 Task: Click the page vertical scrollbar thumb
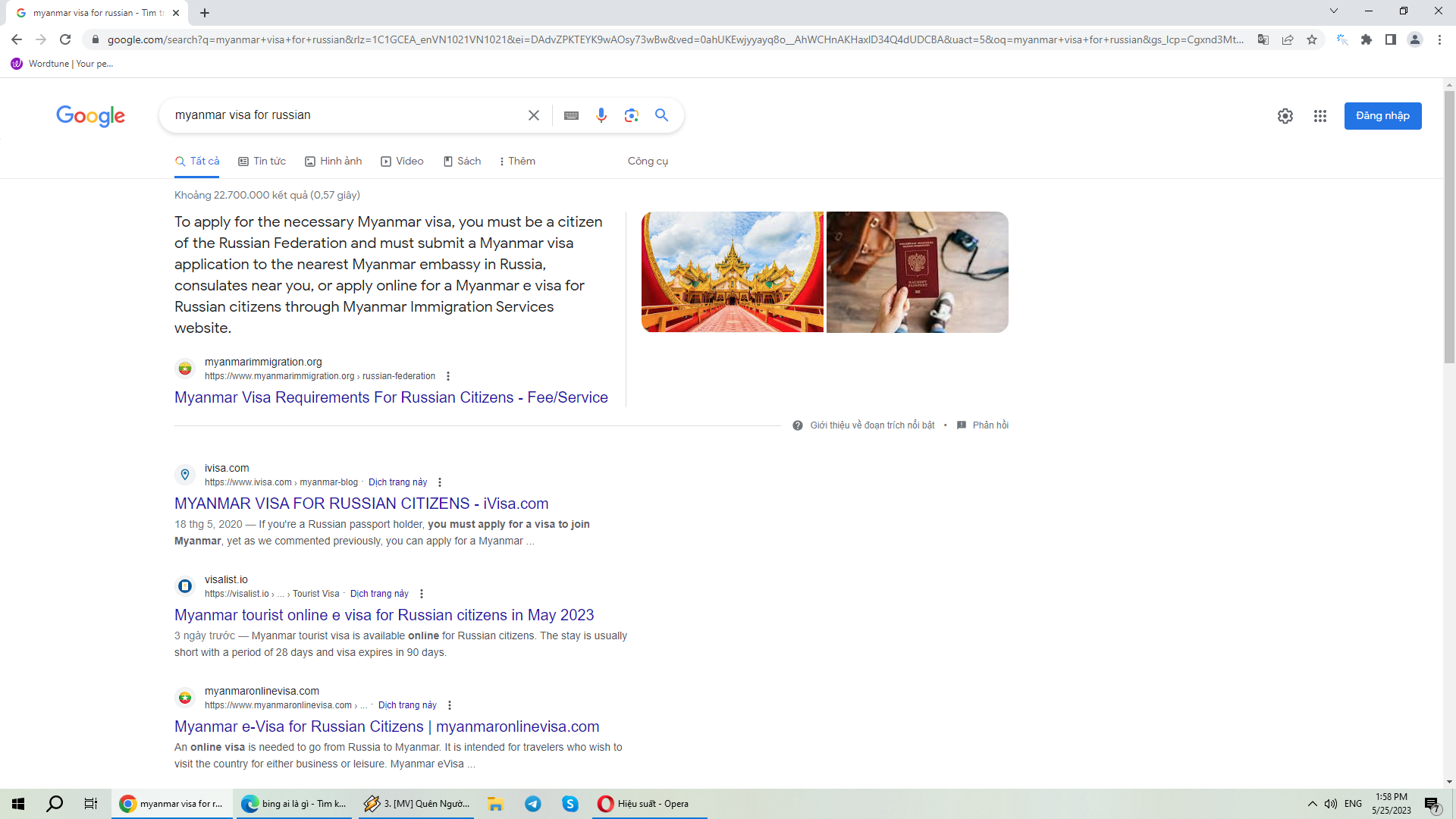1449,227
